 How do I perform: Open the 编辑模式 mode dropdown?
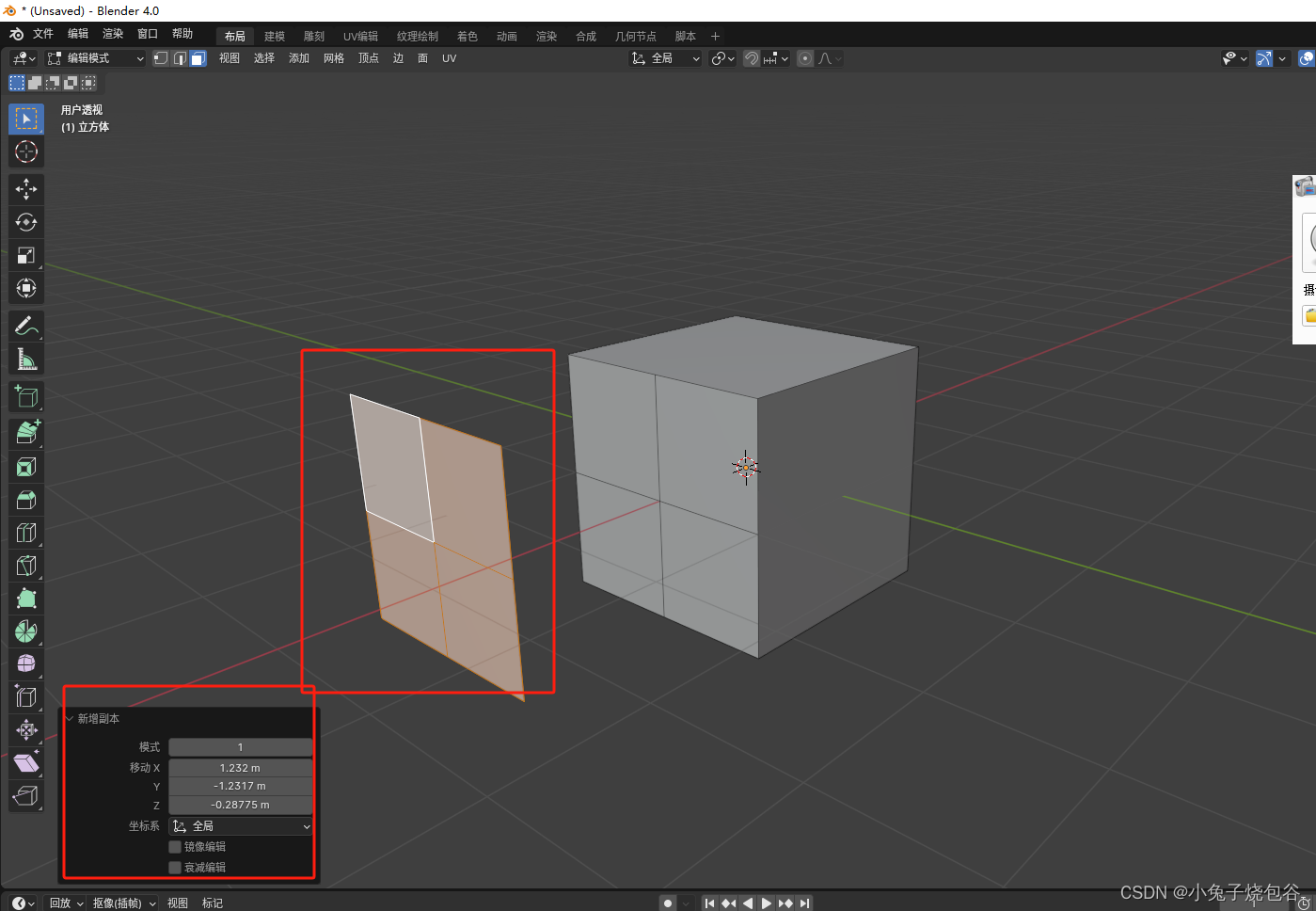(96, 58)
